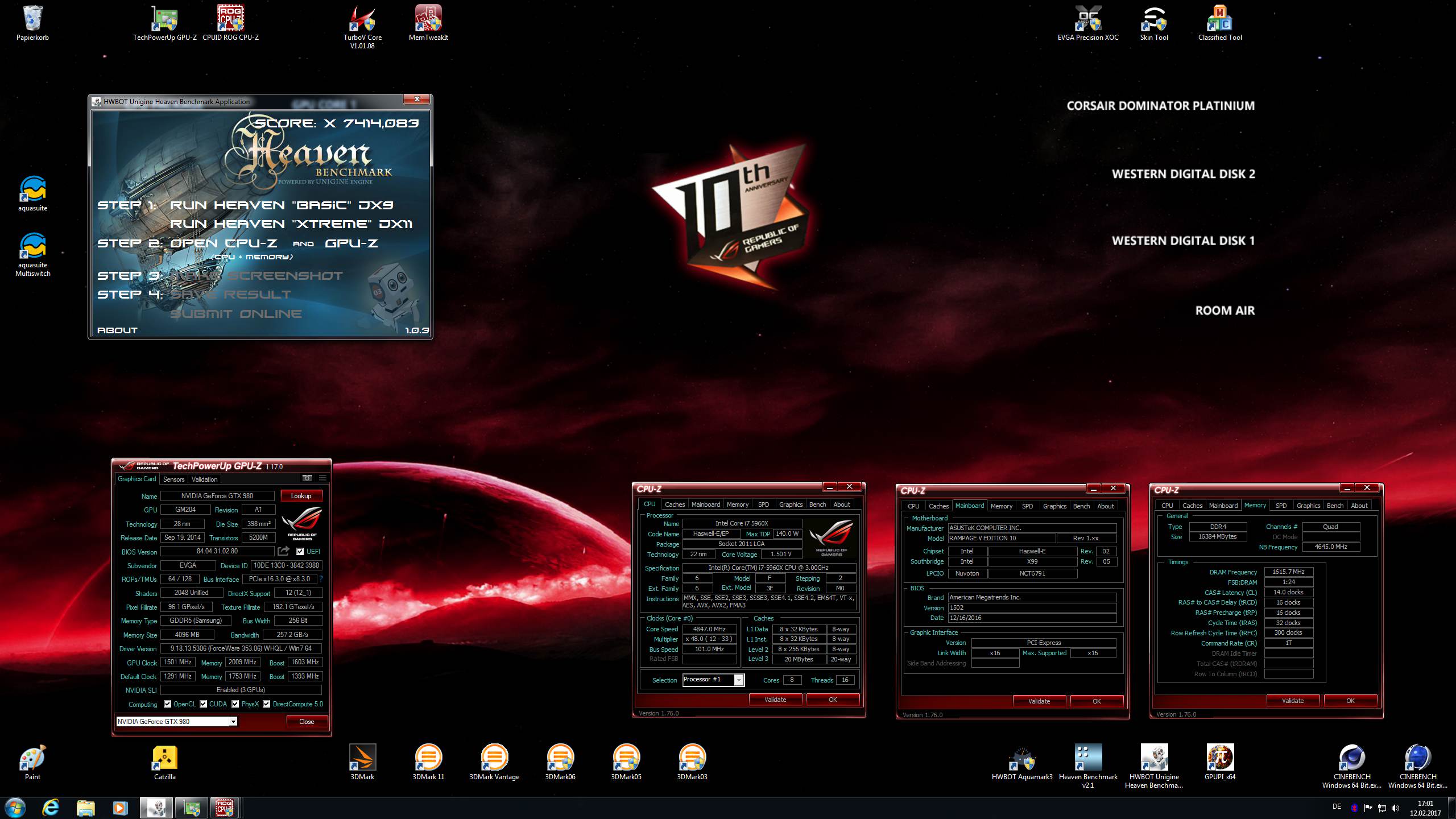Open SPD tab in CPU-Z Mainboard window
This screenshot has height=819, width=1456.
pyautogui.click(x=1028, y=506)
